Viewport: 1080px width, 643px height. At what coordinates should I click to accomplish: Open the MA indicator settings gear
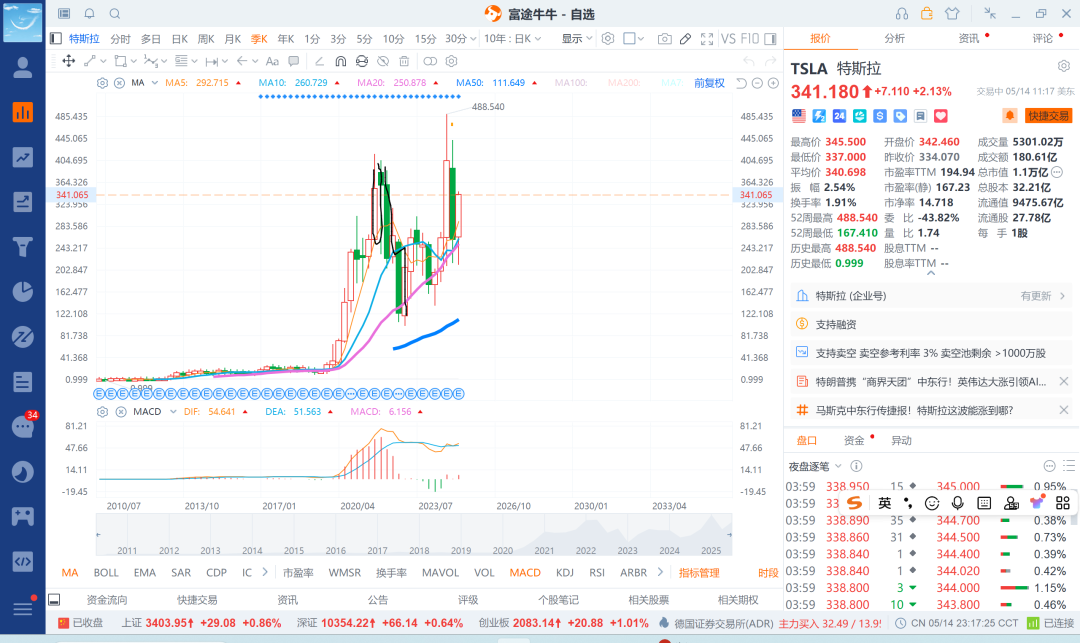point(103,83)
